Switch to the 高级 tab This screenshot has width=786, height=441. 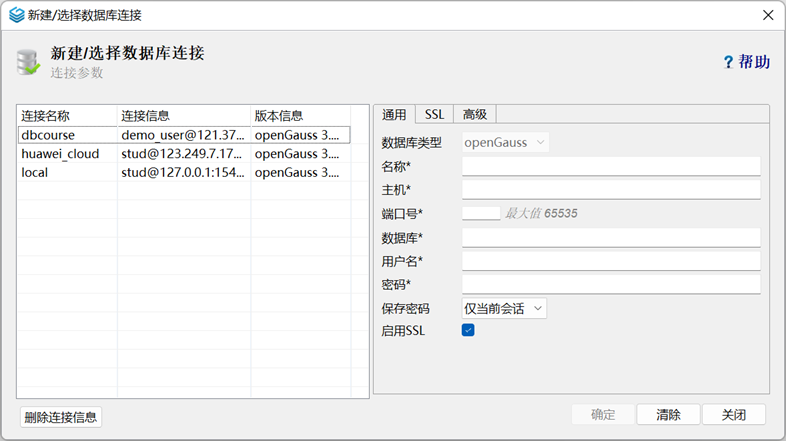(475, 115)
